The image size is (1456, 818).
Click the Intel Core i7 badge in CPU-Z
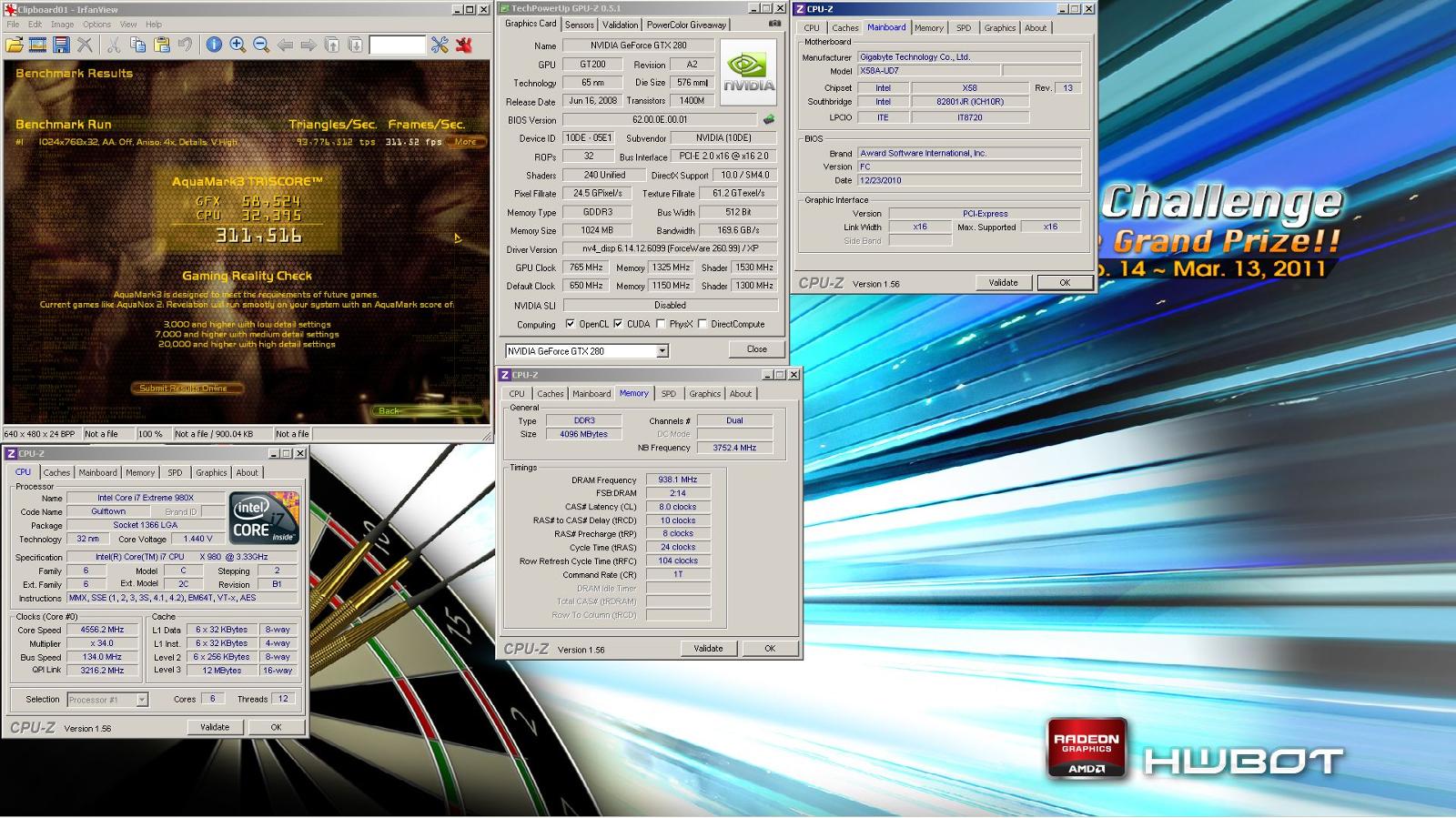point(264,519)
